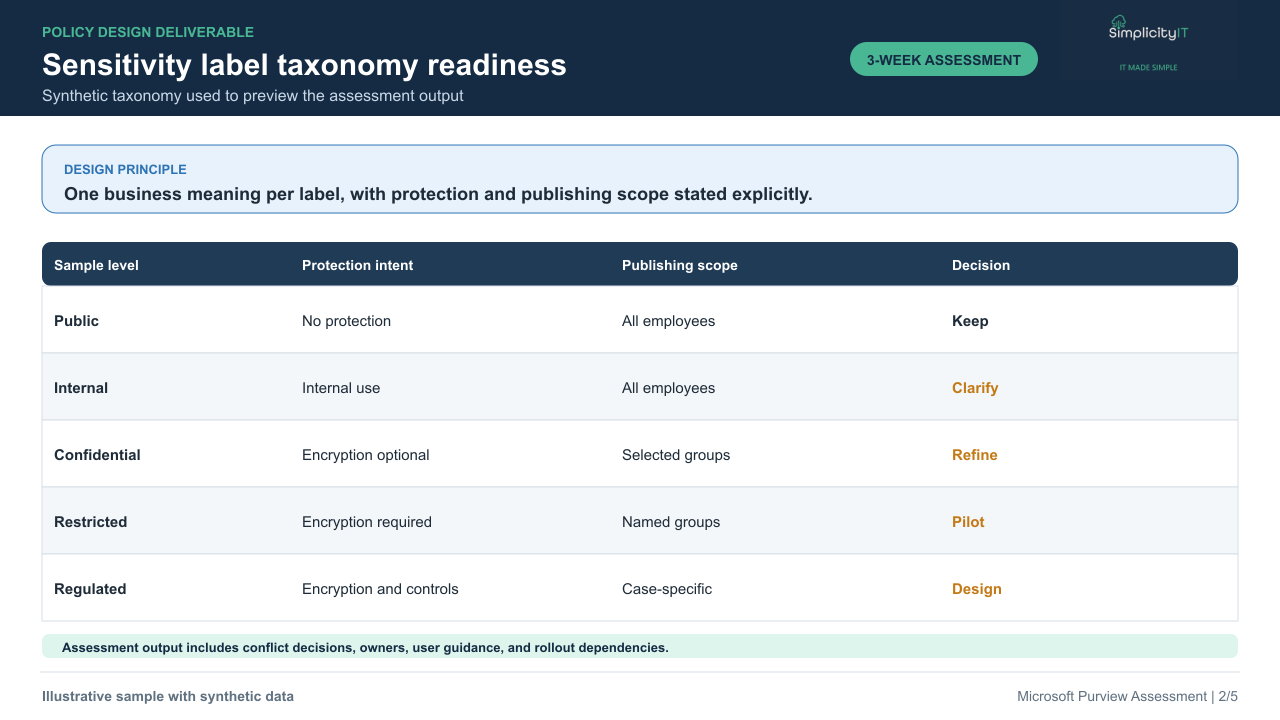
Task: Click the 'Encryption and controls' cell
Action: [380, 589]
